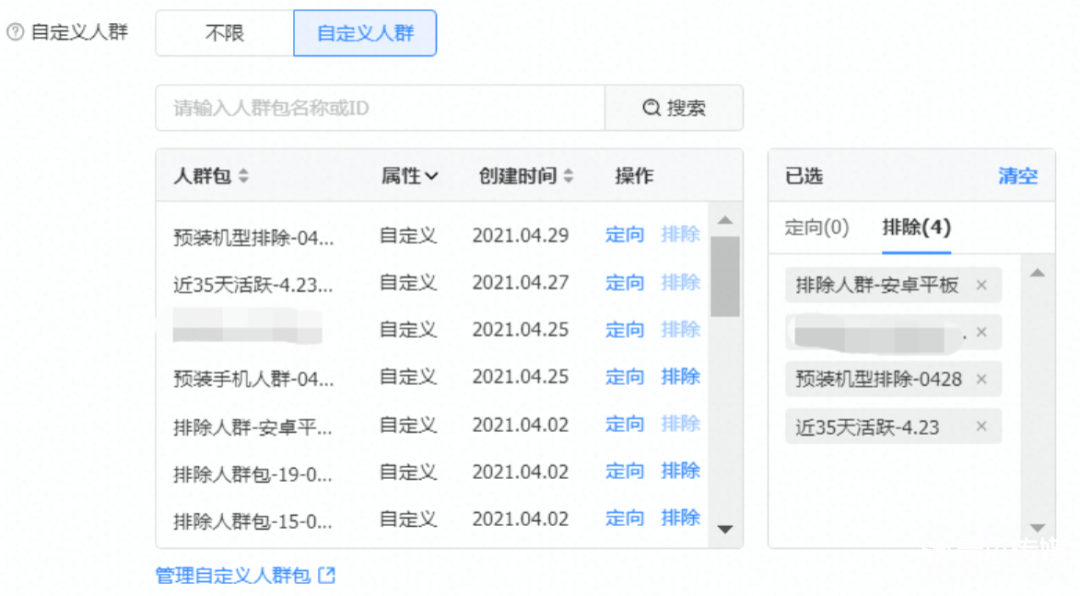The image size is (1080, 596).
Task: Click the help icon beside 自定义人群
Action: 15,33
